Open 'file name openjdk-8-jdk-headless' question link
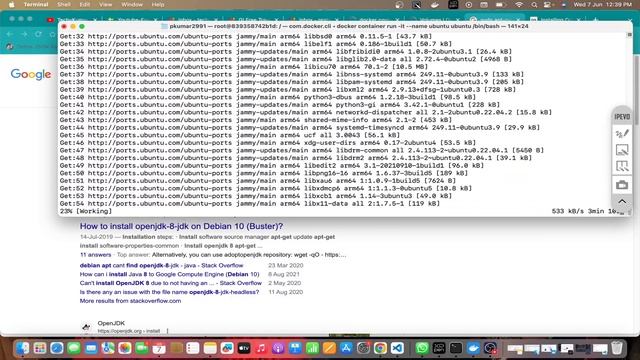640x360 pixels. (x=169, y=292)
